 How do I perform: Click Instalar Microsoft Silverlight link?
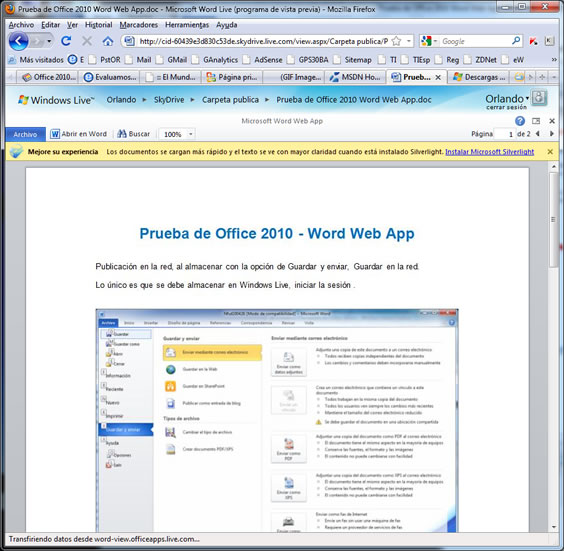coord(490,152)
